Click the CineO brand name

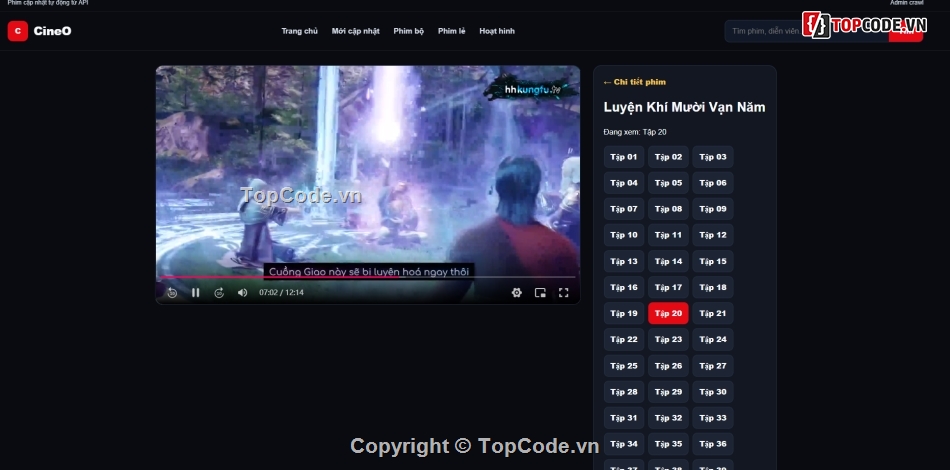point(53,31)
